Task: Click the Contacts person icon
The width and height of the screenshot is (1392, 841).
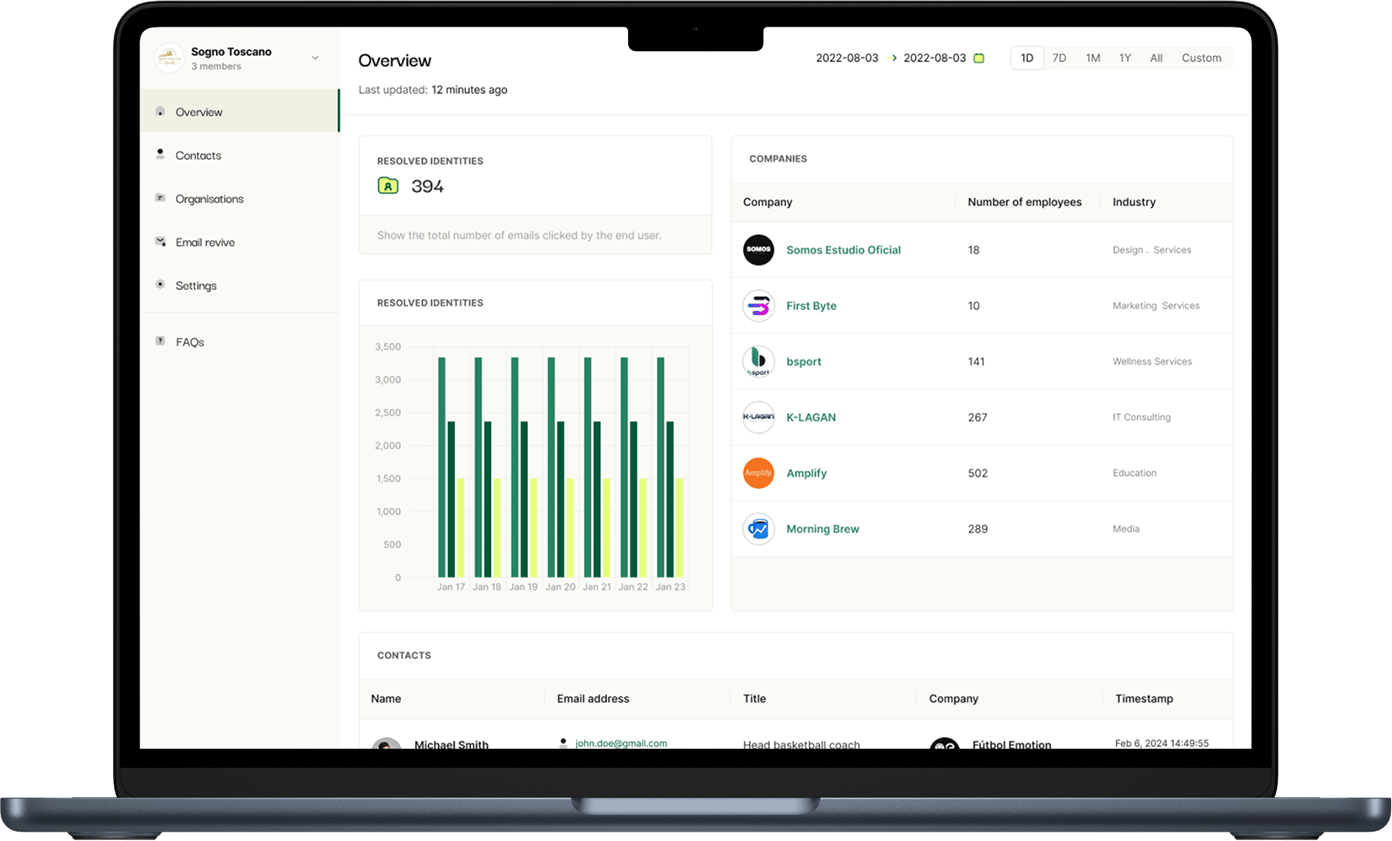Action: tap(160, 155)
